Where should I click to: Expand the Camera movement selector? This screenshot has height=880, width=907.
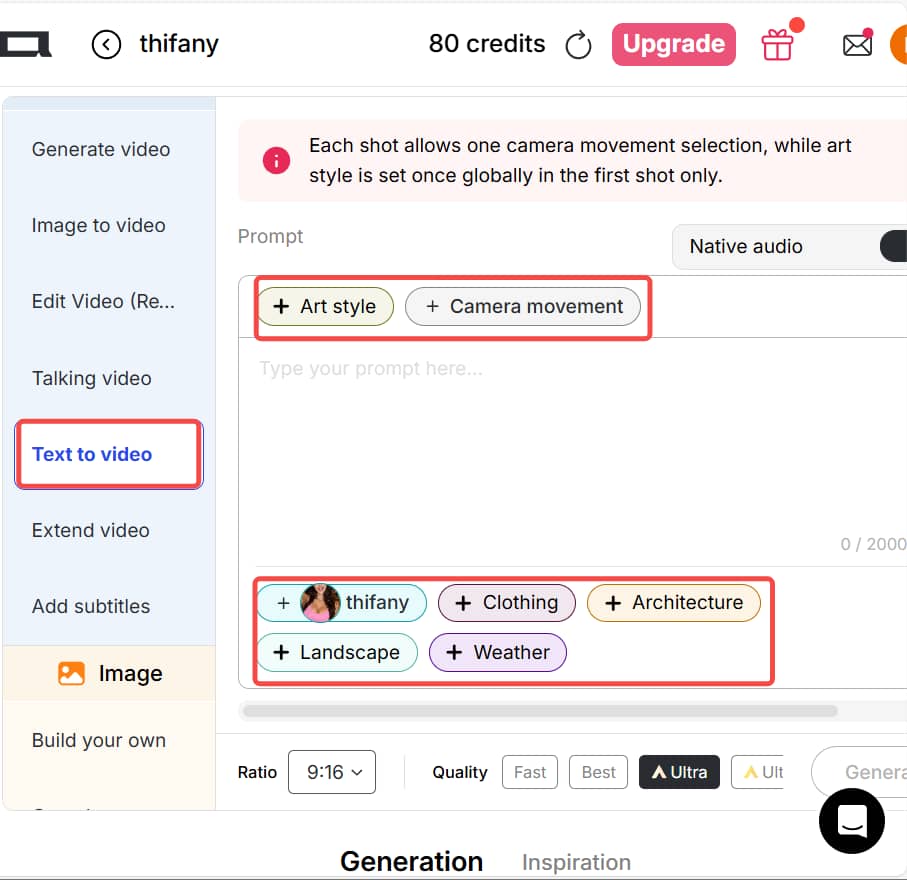[523, 306]
